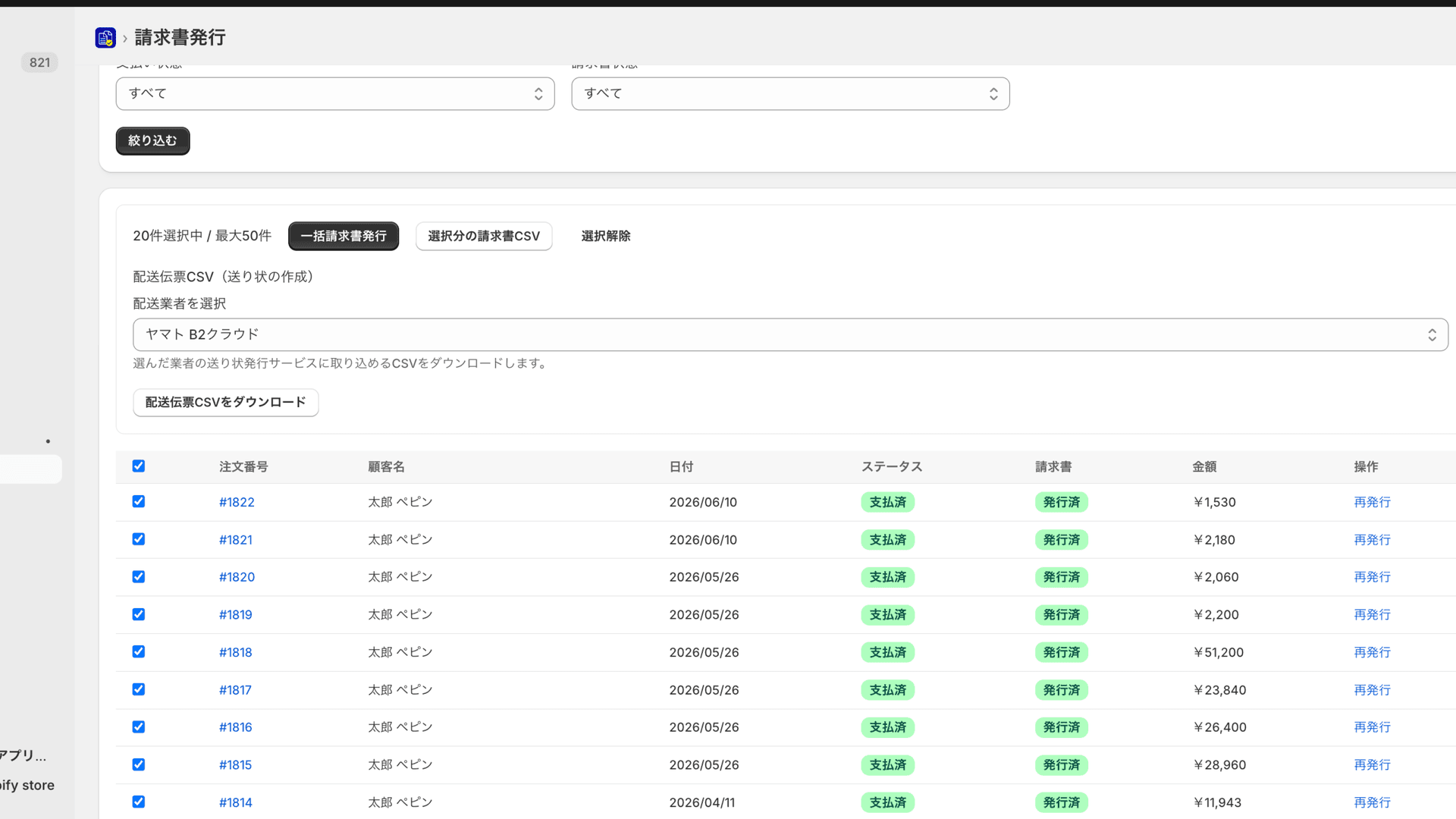The height and width of the screenshot is (819, 1456).
Task: Uncheck the checkbox for order #1817
Action: [x=139, y=689]
